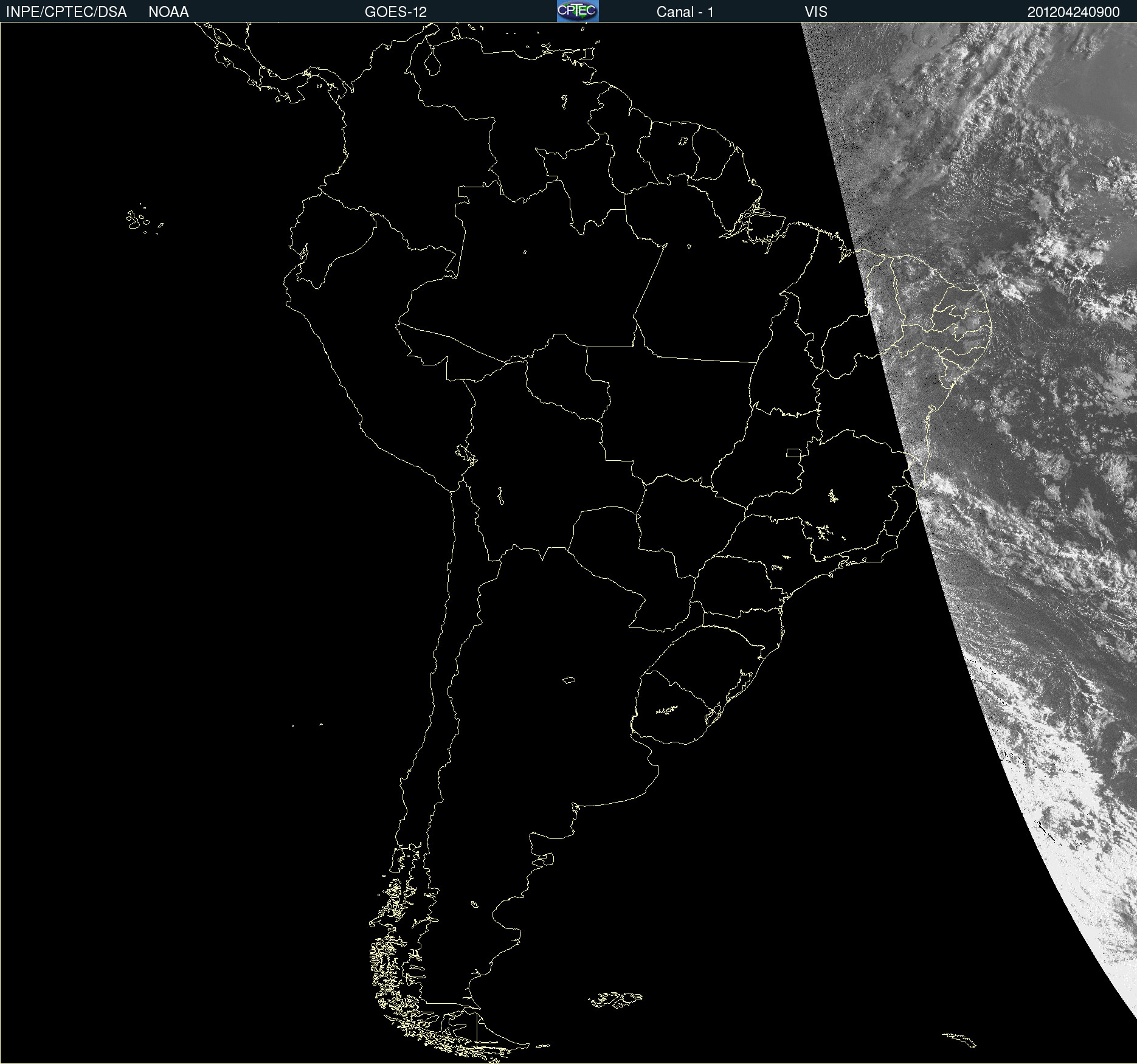Click the VIS channel label

point(816,12)
